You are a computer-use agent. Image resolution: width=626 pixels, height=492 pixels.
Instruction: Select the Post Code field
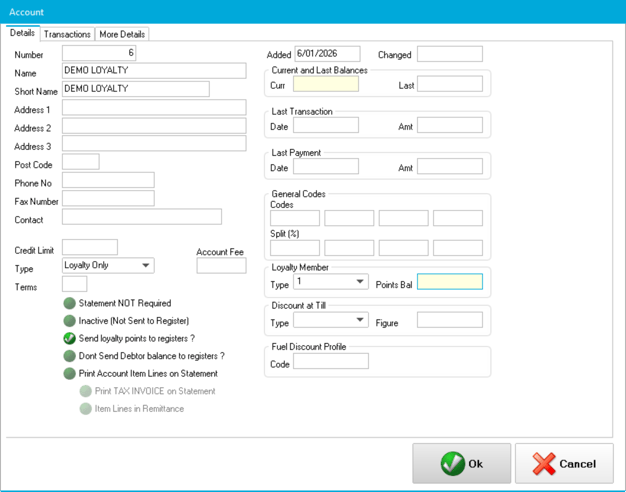click(81, 162)
